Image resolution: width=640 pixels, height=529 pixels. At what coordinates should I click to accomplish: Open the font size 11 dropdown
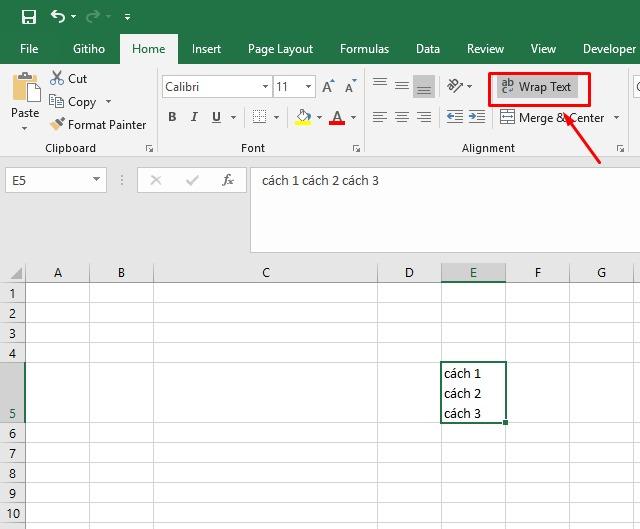[x=309, y=87]
